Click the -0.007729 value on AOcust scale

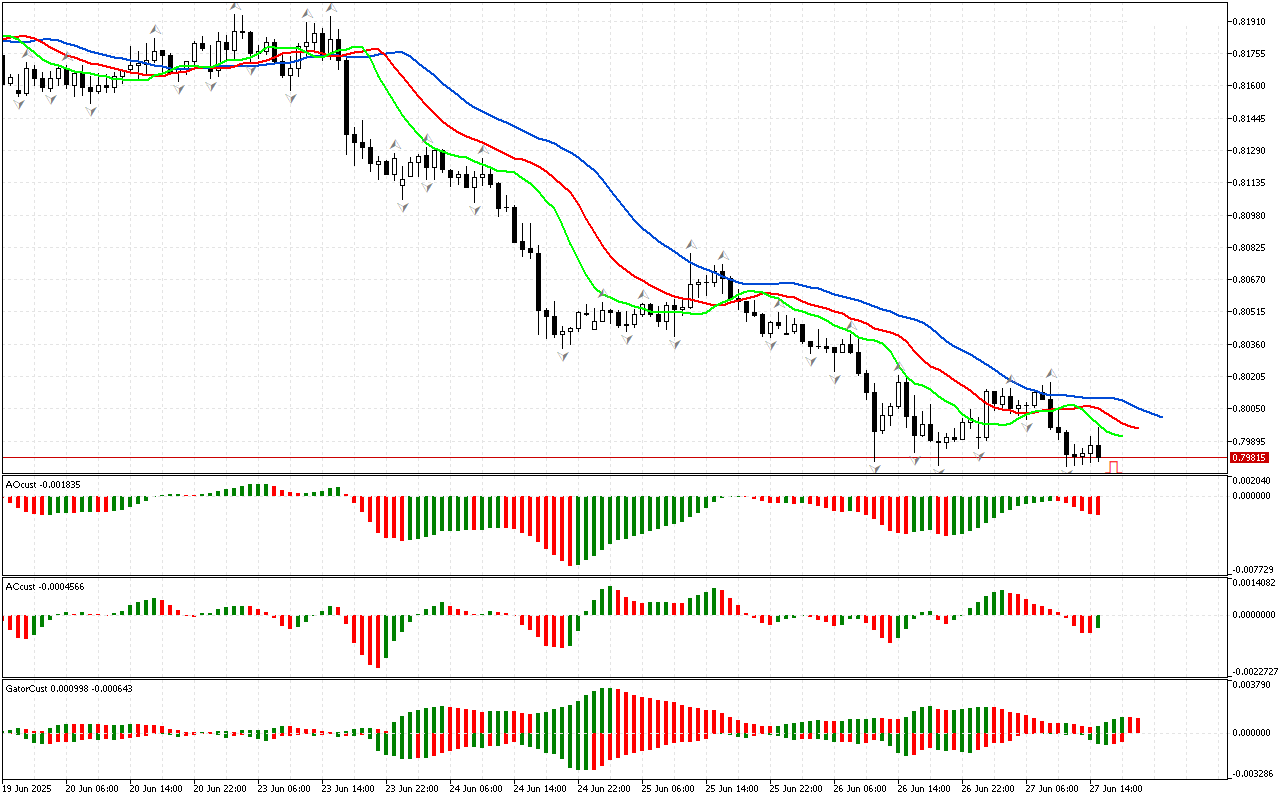pos(1250,567)
